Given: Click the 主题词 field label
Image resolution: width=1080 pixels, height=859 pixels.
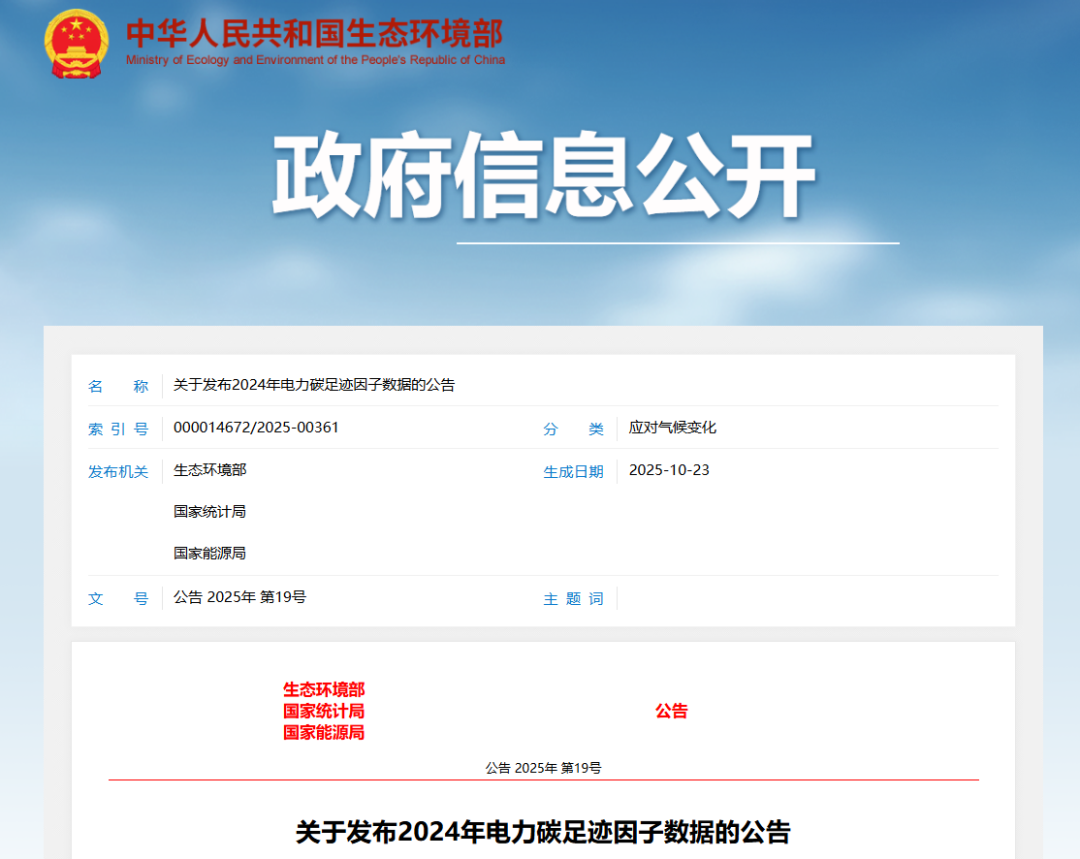Looking at the screenshot, I should [573, 598].
